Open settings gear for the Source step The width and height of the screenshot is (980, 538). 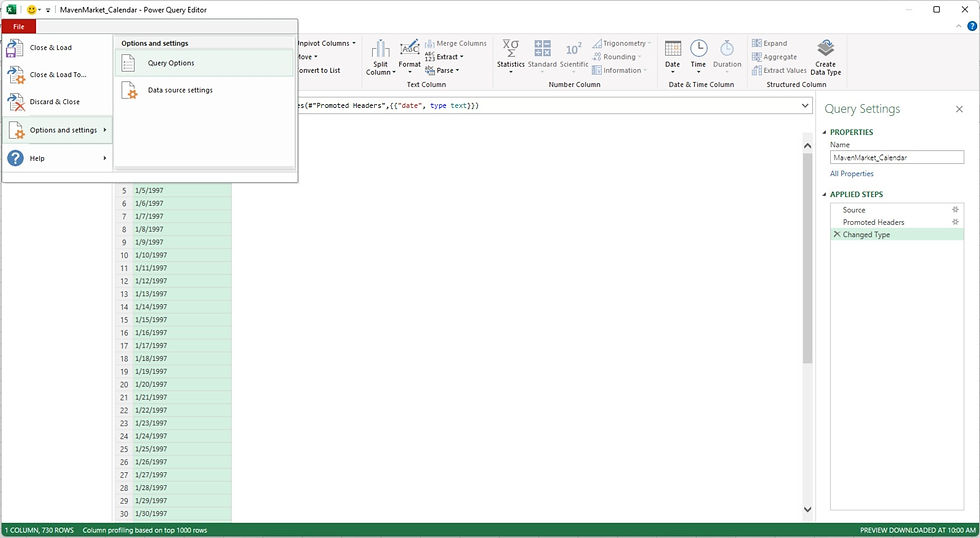coord(955,210)
